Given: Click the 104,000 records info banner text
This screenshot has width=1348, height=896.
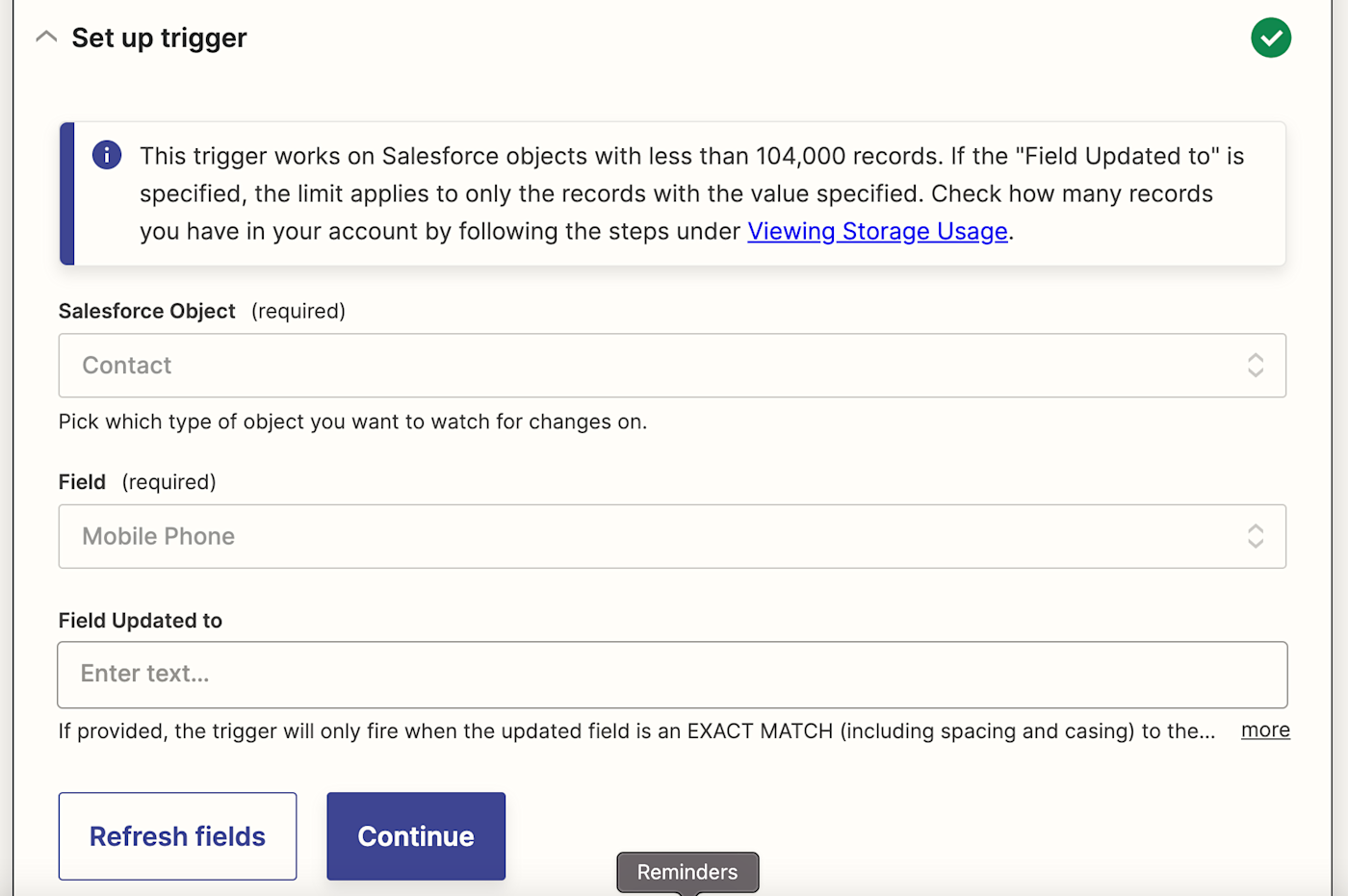Looking at the screenshot, I should click(691, 193).
